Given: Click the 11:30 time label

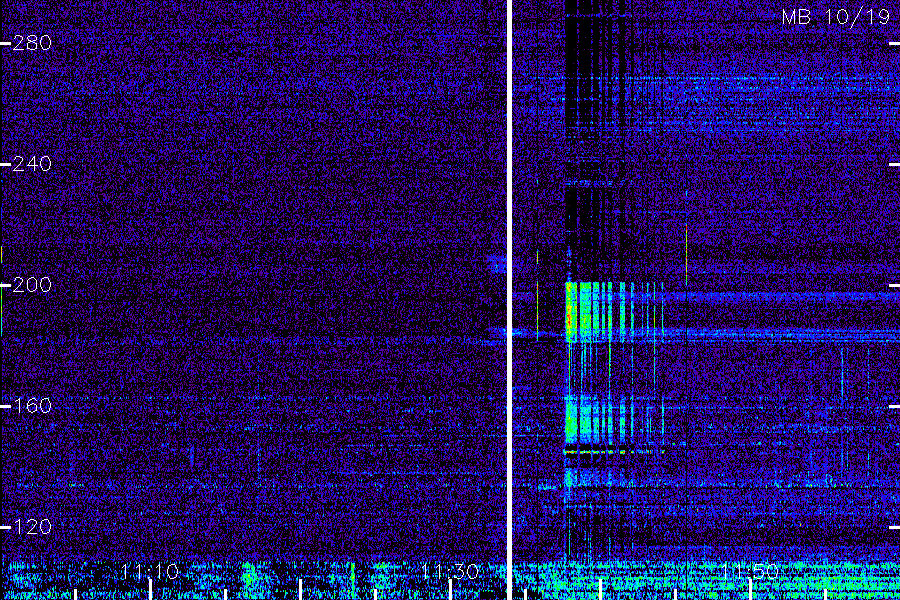Looking at the screenshot, I should click(x=450, y=571).
